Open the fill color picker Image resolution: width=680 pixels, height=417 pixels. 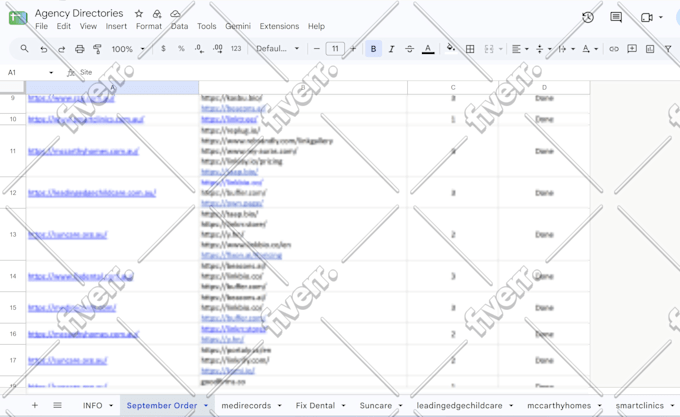[x=451, y=48]
